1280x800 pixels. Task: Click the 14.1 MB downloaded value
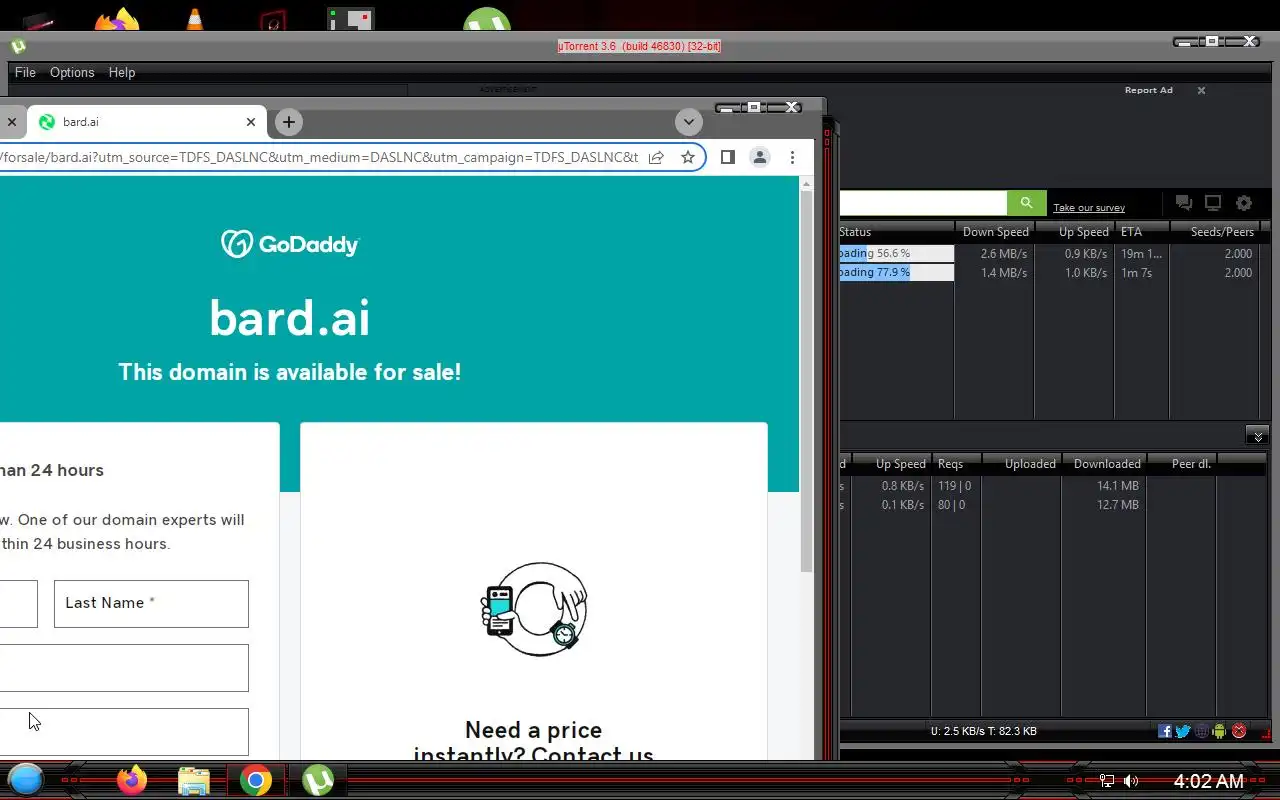[x=1117, y=486]
